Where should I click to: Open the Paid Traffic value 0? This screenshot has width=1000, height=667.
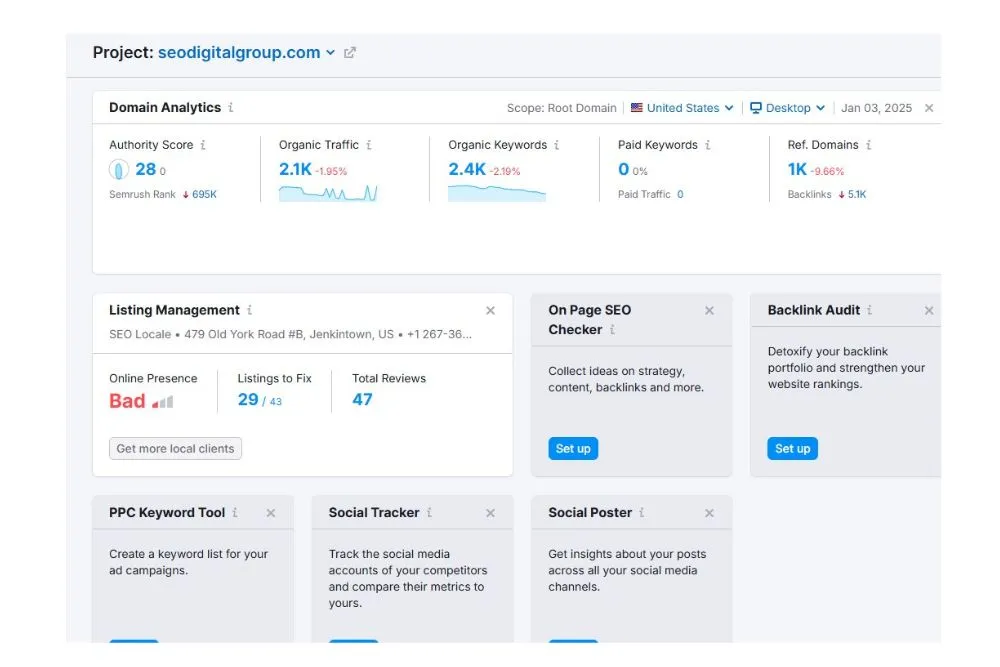(680, 194)
